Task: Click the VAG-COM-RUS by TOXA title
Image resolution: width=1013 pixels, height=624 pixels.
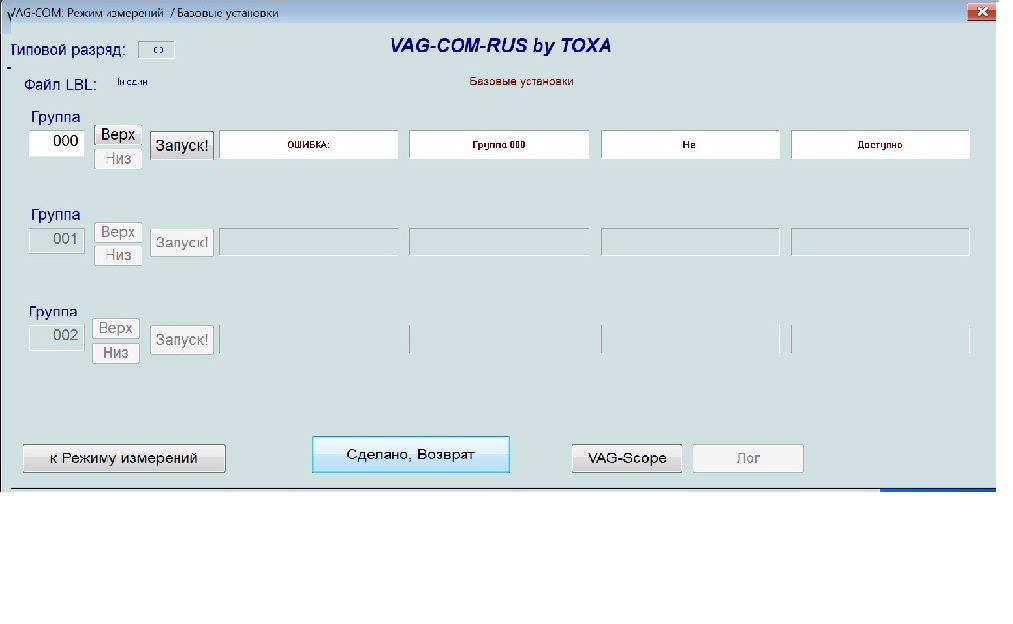Action: tap(501, 46)
